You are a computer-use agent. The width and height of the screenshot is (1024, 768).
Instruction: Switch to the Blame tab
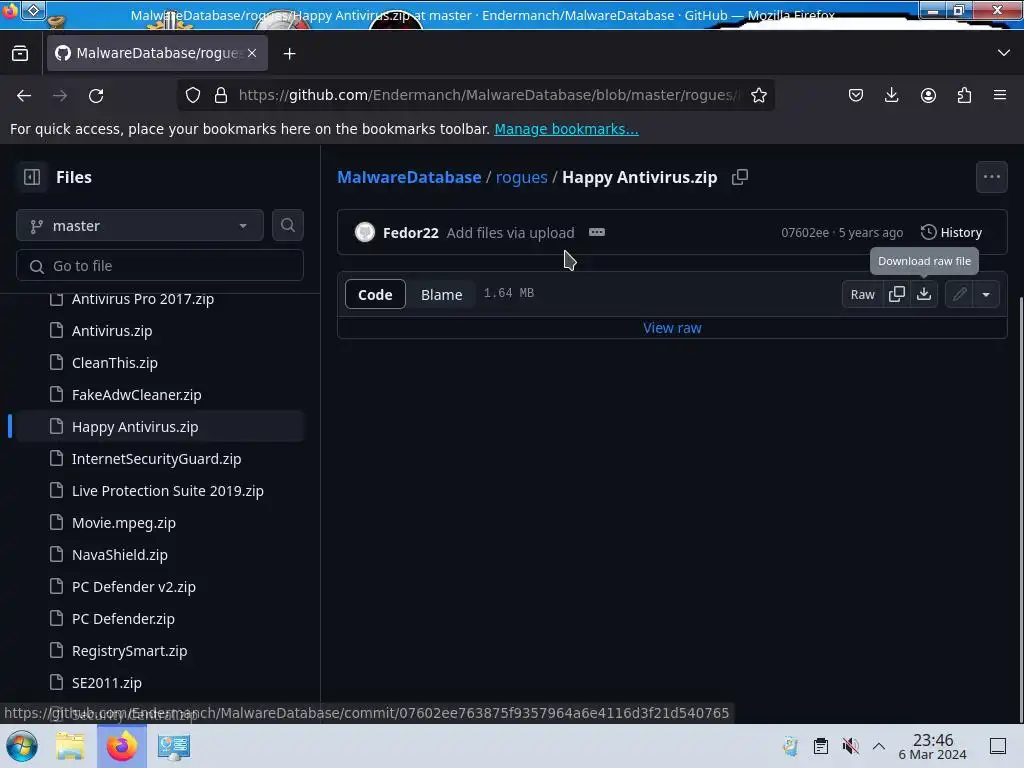[441, 294]
